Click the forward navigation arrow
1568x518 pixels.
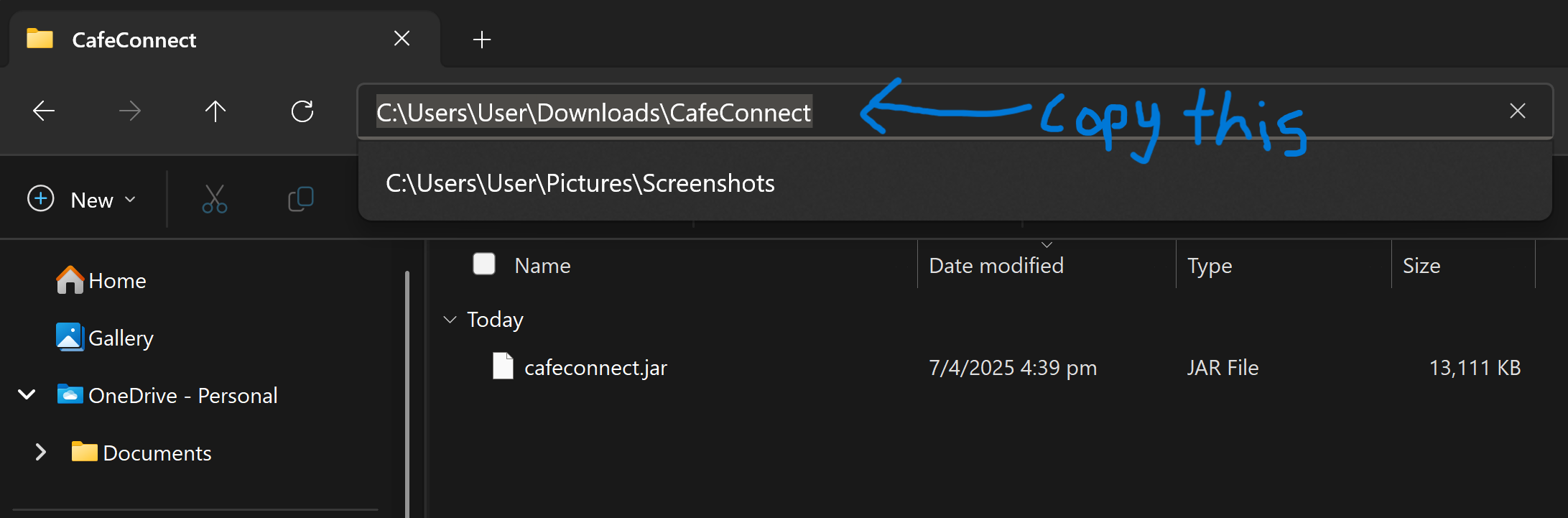(x=130, y=111)
